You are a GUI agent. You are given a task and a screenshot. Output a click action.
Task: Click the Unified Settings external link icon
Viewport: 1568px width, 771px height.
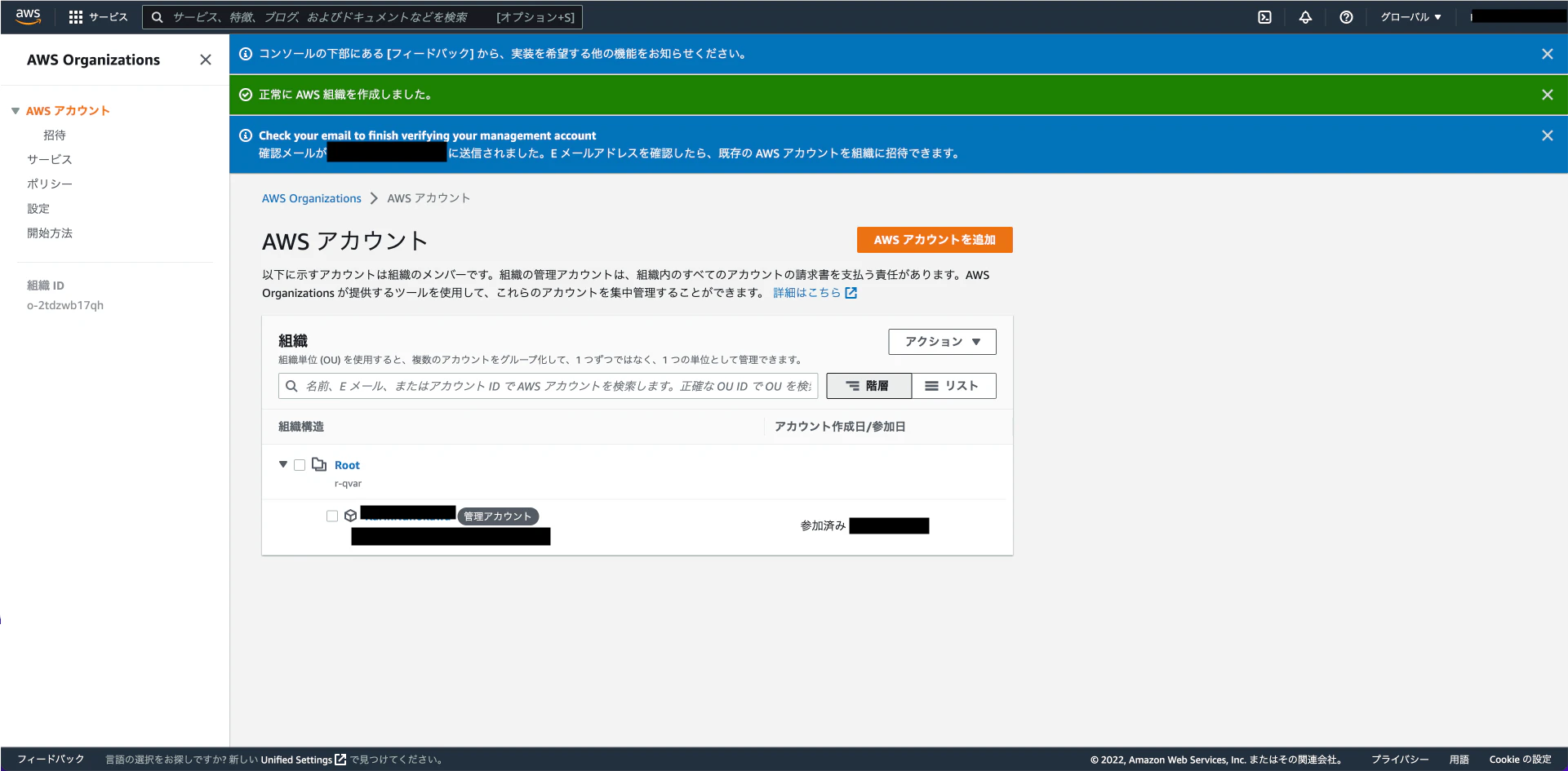coord(340,760)
